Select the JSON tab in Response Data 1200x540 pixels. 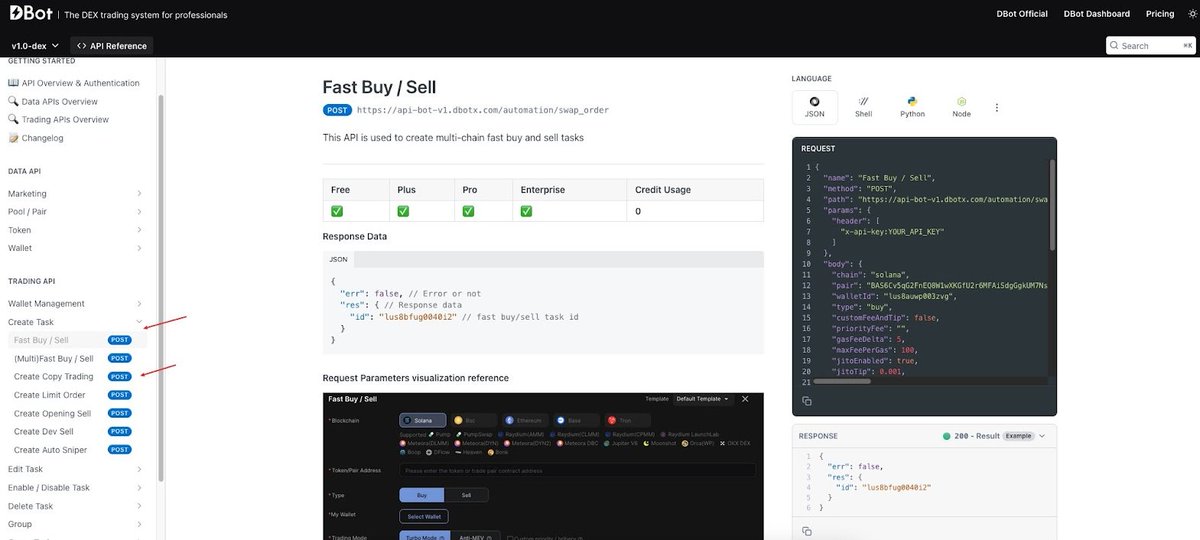pos(337,259)
